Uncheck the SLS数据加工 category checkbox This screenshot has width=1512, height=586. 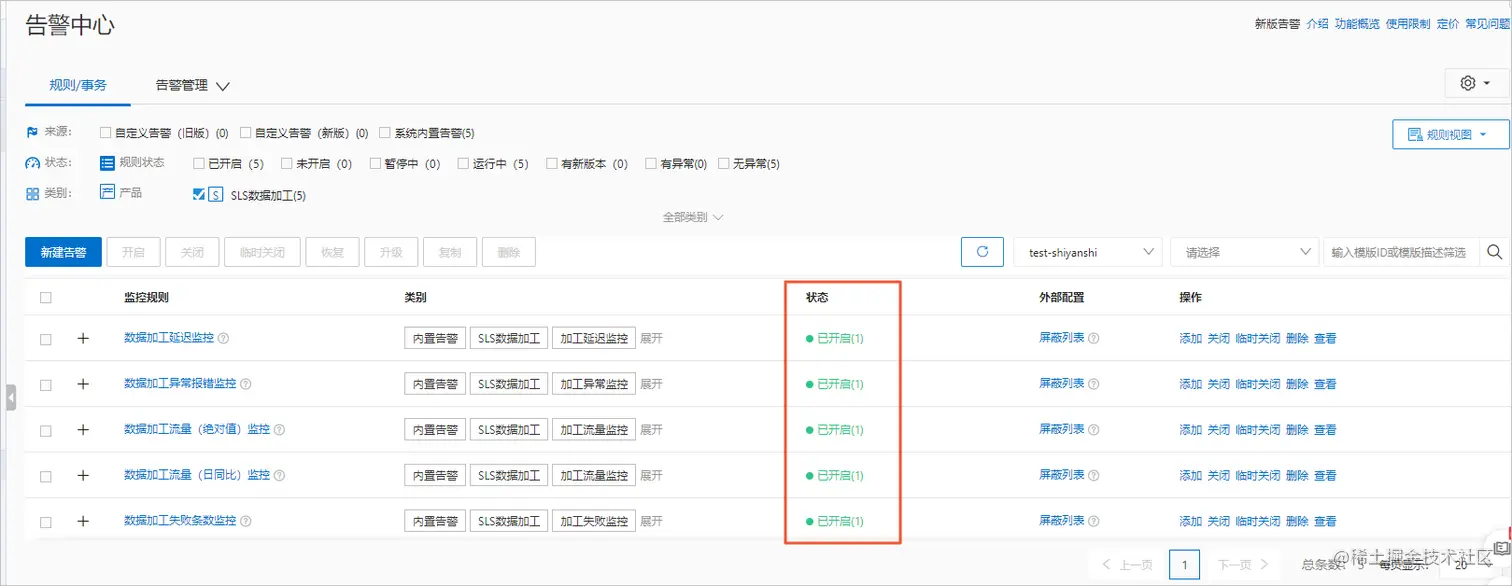tap(199, 195)
